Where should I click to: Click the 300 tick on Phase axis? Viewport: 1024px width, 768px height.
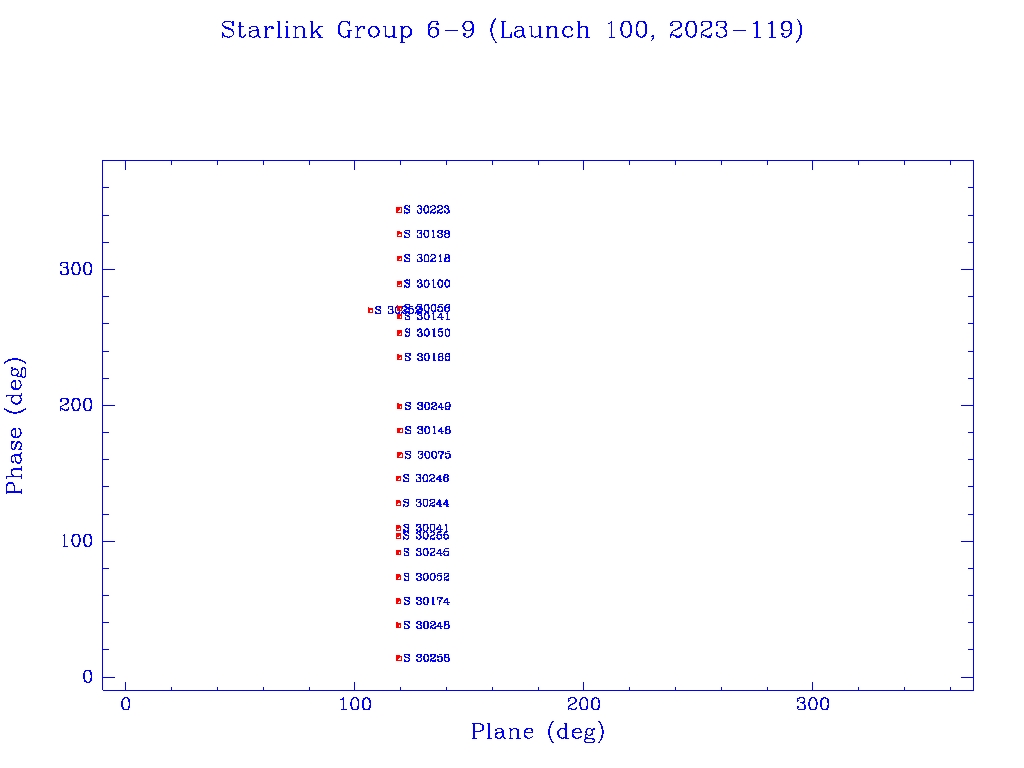pyautogui.click(x=76, y=269)
